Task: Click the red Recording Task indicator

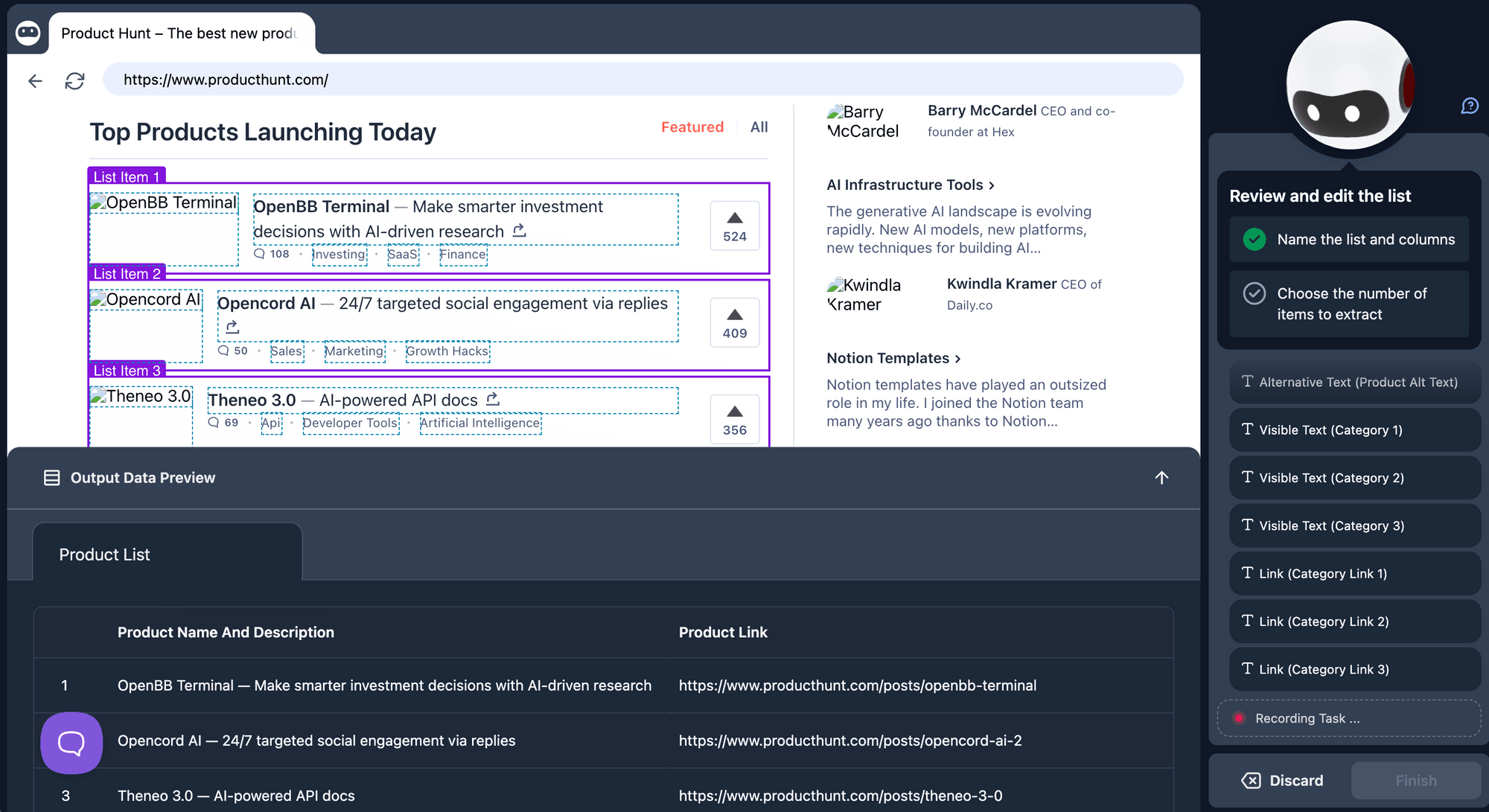Action: (x=1239, y=718)
